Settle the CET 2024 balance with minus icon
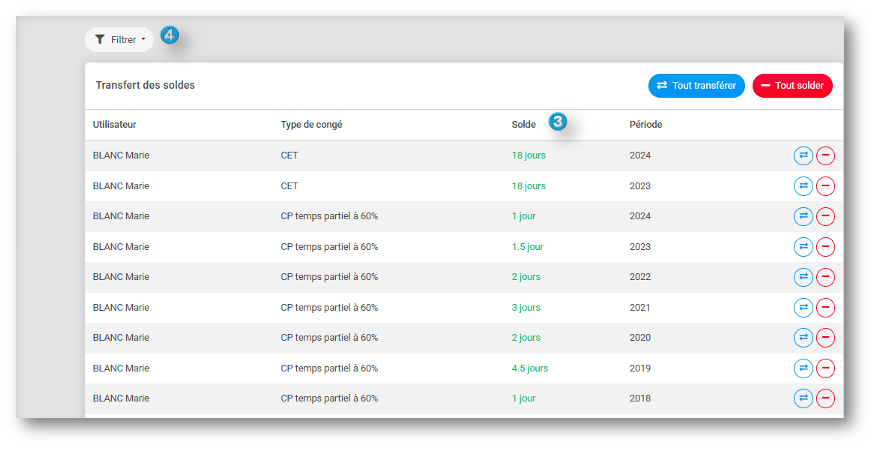875x449 pixels. (x=825, y=156)
